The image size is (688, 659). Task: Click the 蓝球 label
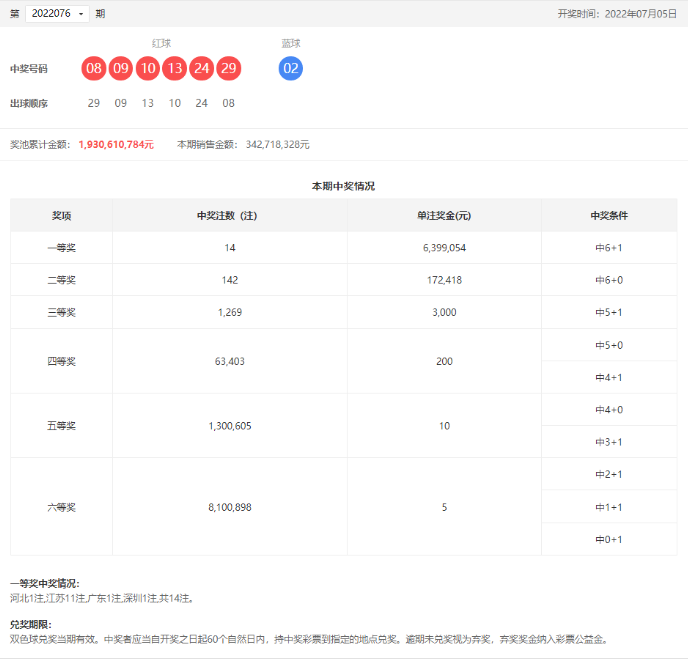point(291,43)
